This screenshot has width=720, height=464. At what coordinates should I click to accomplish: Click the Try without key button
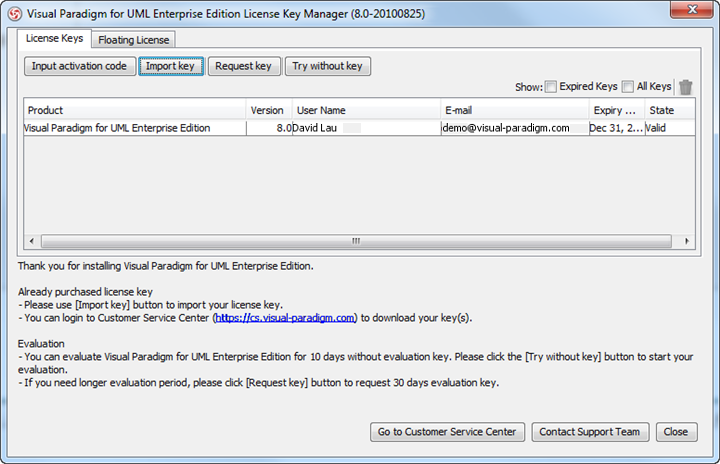pos(327,66)
